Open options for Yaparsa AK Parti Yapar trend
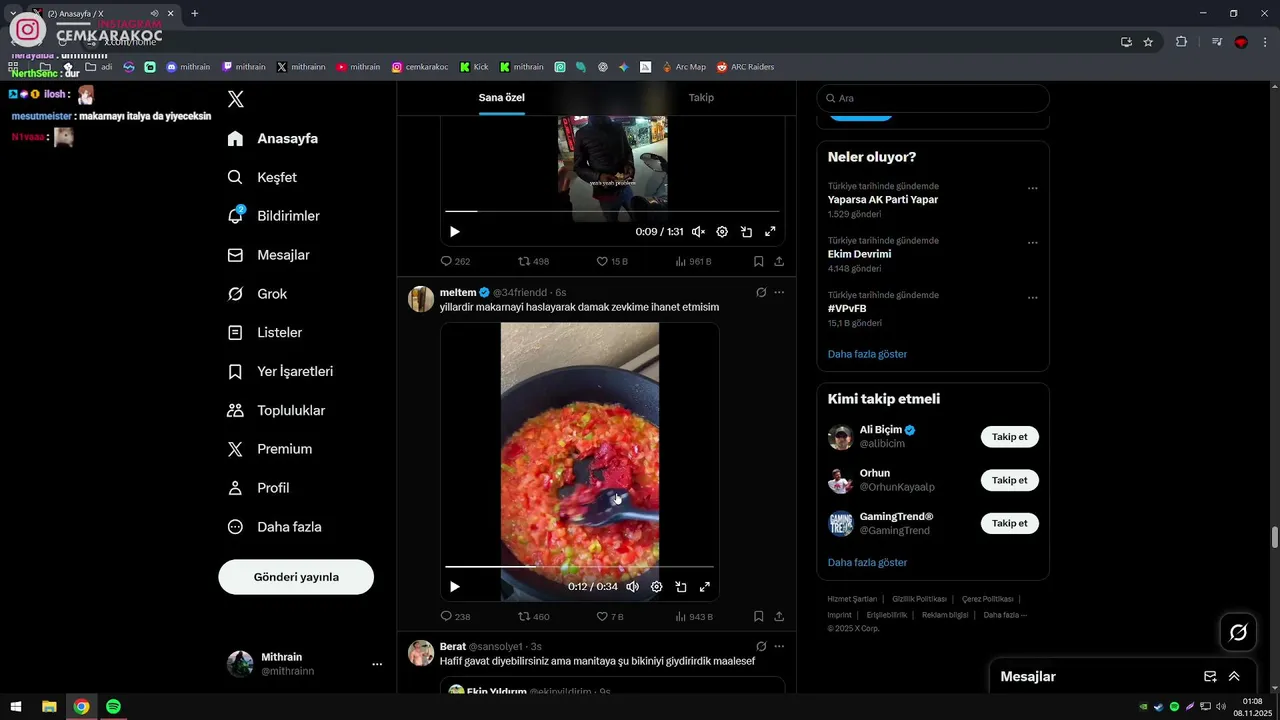Screen dimensions: 1280x720 (1033, 188)
